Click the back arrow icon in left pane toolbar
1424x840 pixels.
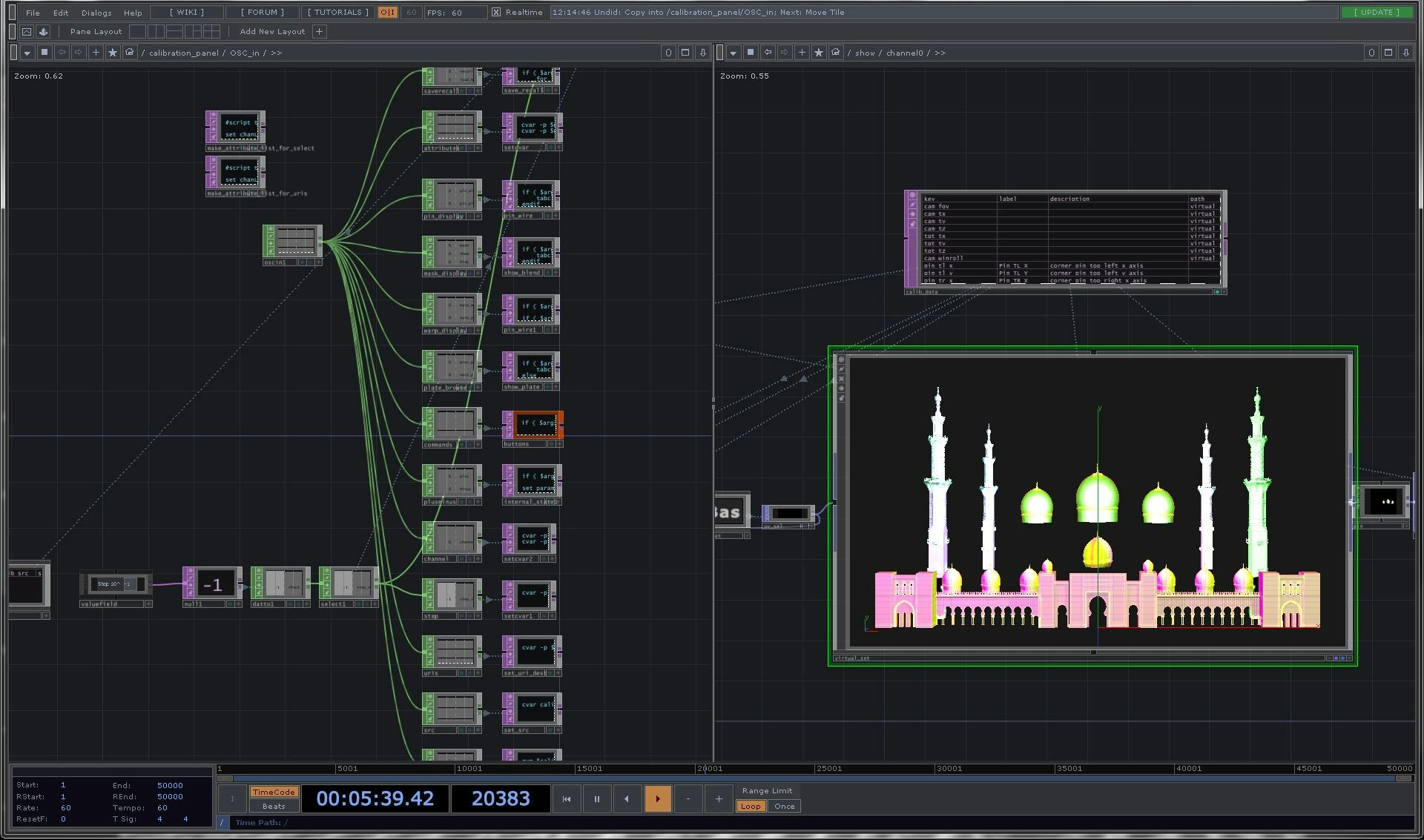(62, 53)
